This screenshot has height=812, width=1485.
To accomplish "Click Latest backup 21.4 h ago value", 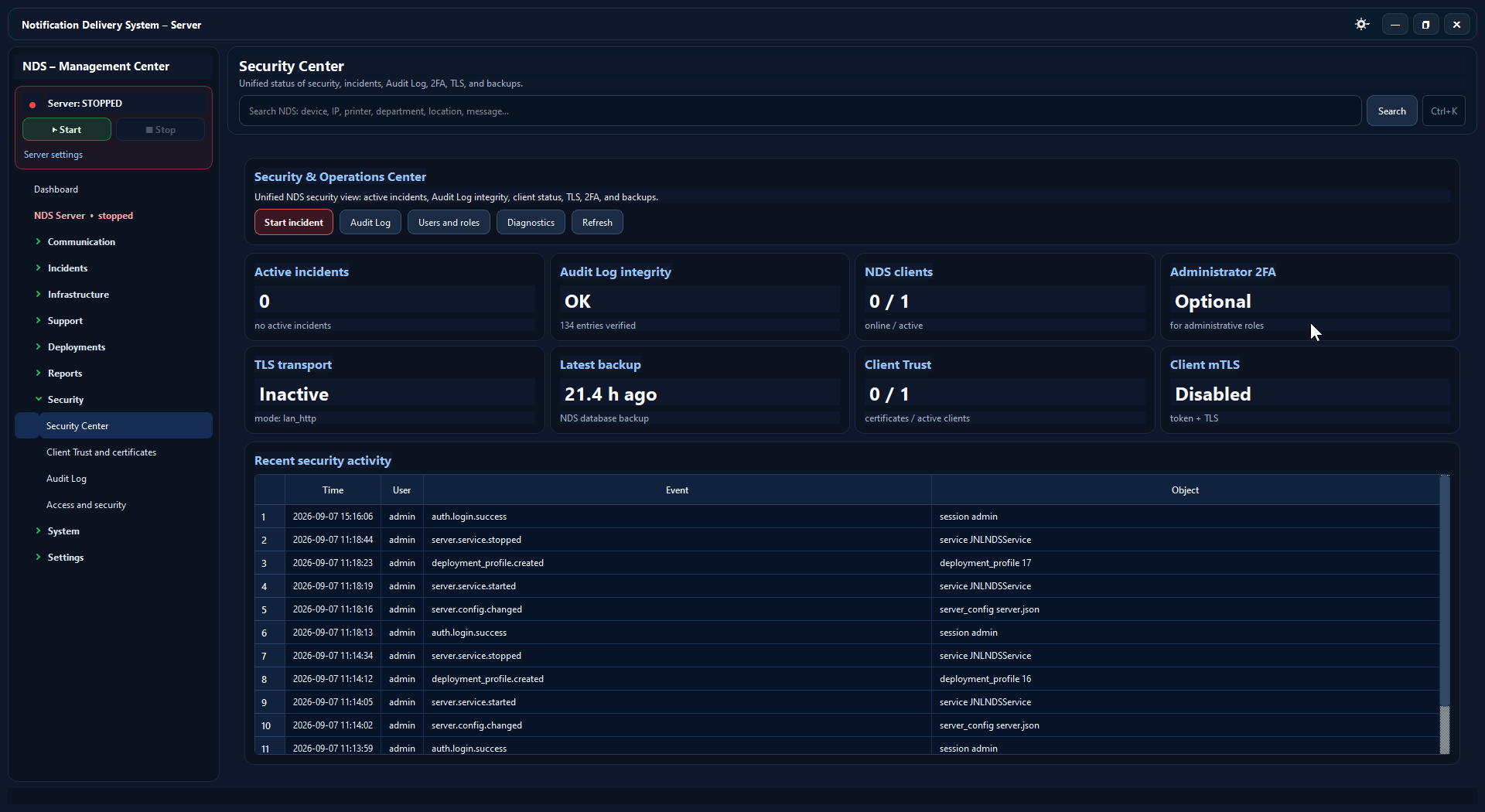I will click(x=610, y=394).
